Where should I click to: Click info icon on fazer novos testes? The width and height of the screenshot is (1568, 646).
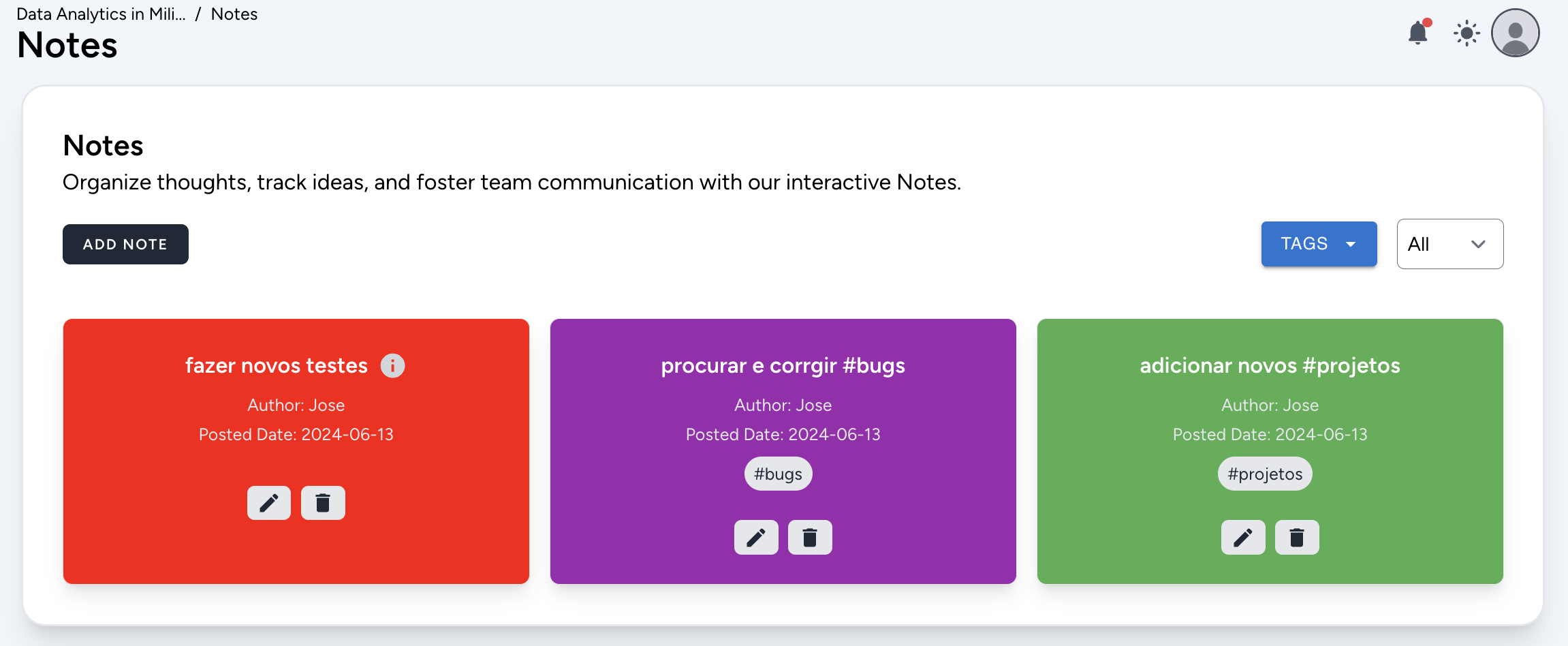click(x=392, y=366)
